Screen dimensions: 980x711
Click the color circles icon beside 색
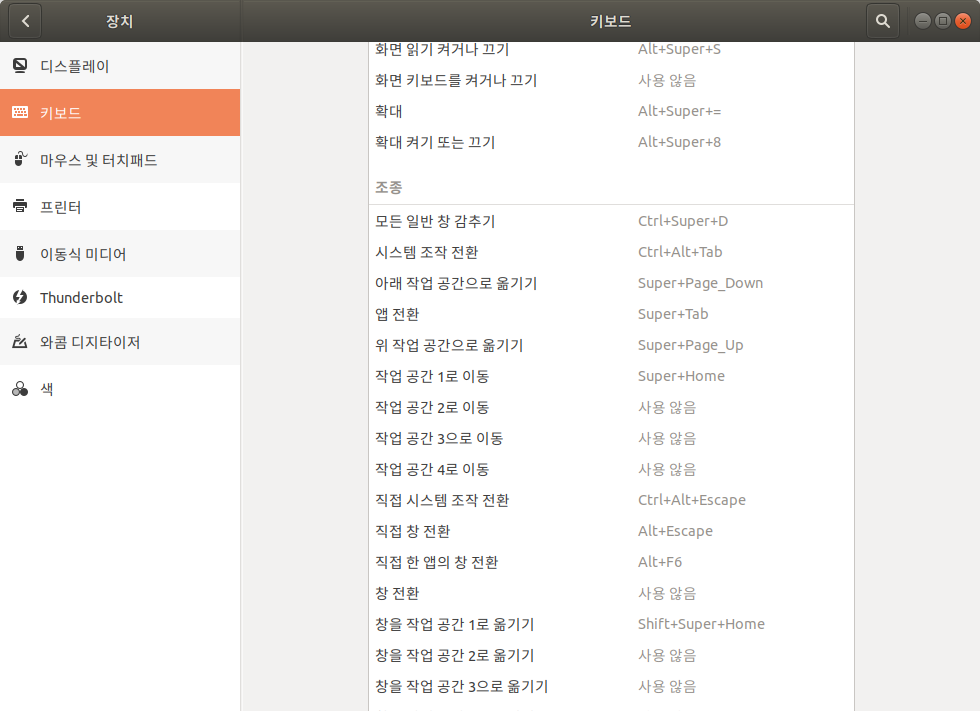coord(20,389)
